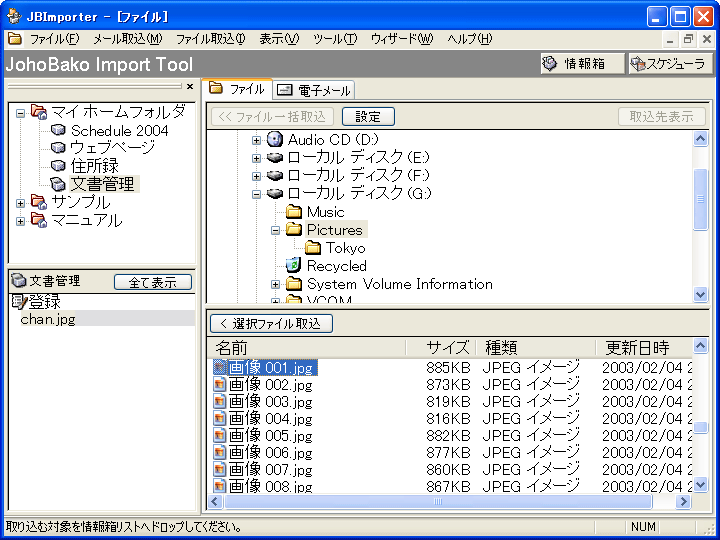This screenshot has height=540, width=720.
Task: Collapse the Pictures folder node
Action: pos(276,231)
